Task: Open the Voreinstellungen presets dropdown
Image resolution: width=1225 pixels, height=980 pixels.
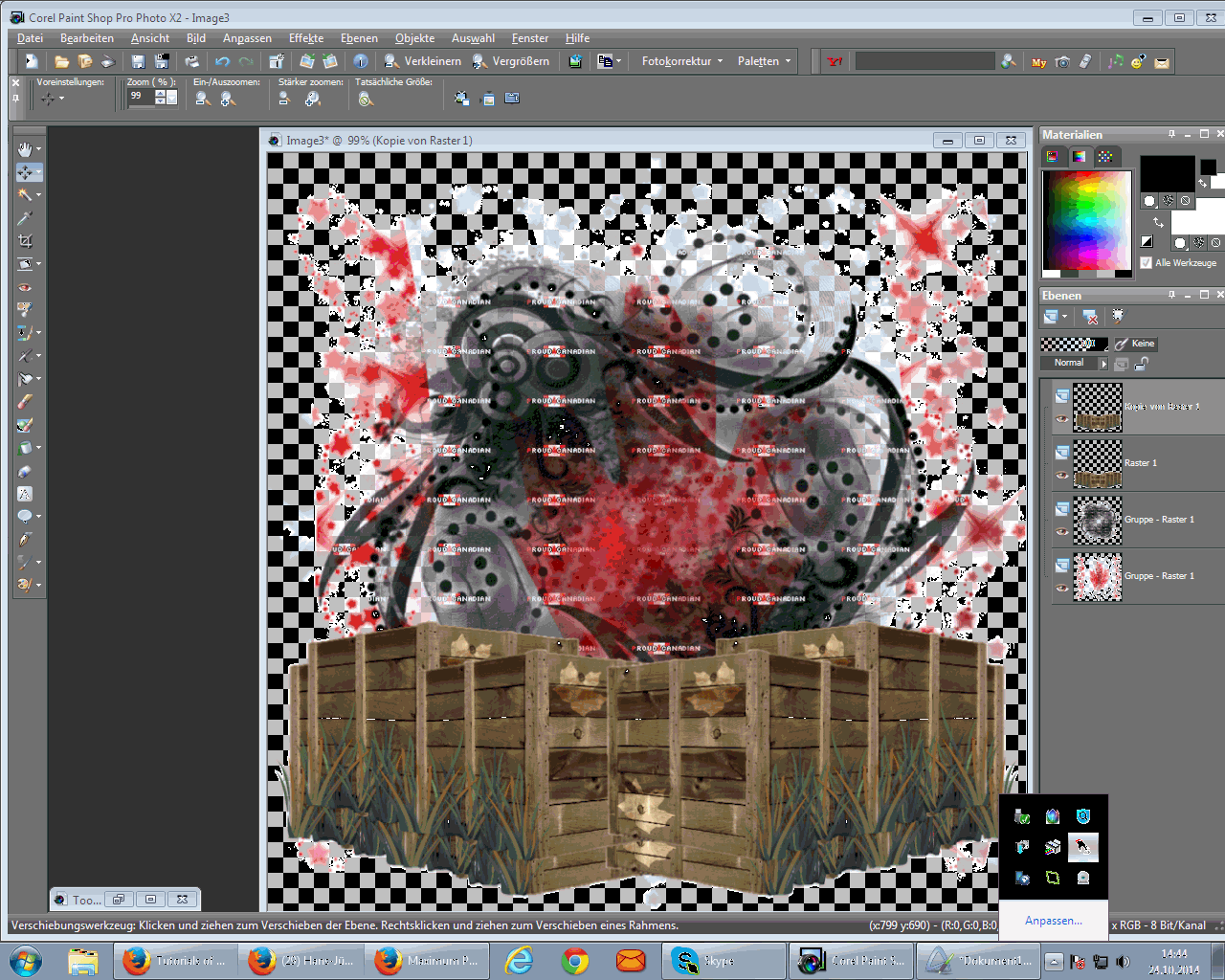Action: pos(53,99)
